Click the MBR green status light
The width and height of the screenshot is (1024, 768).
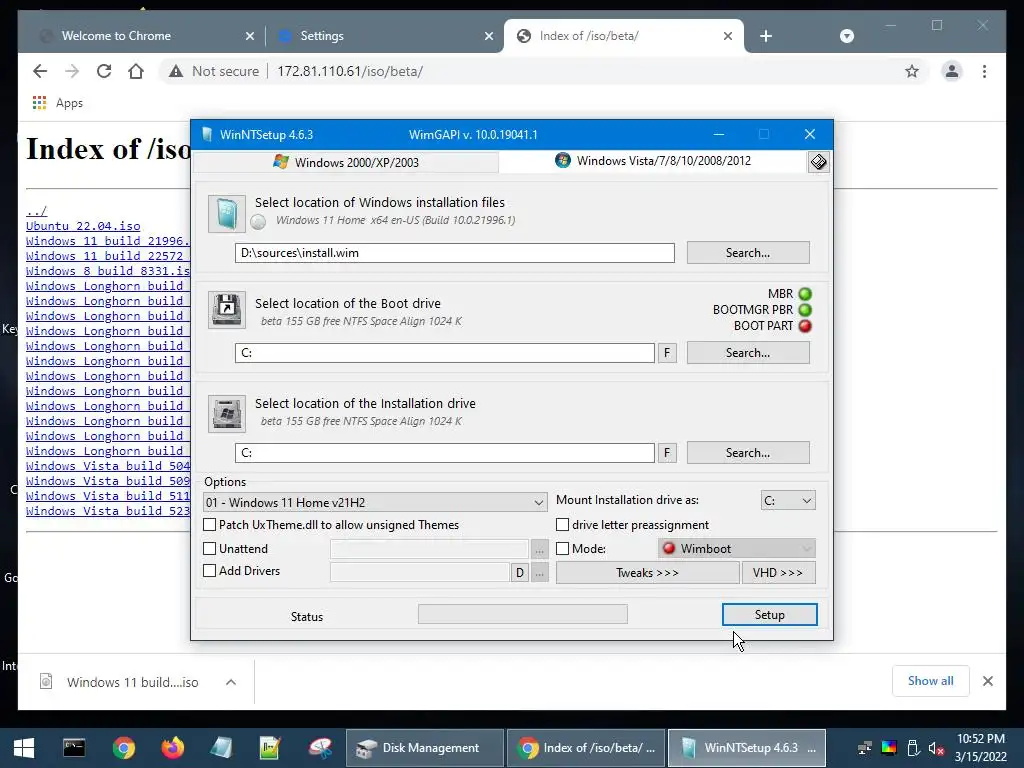point(805,294)
